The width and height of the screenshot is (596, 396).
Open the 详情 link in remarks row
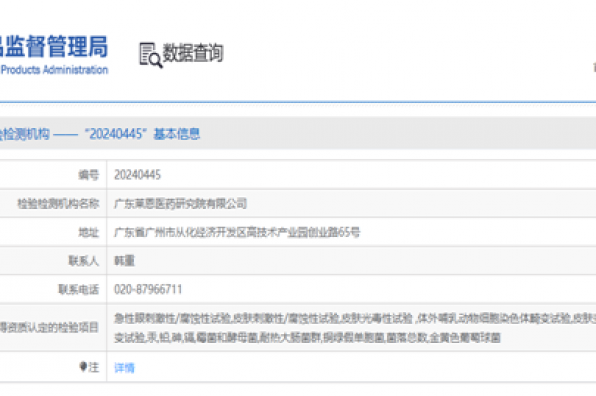[x=124, y=367]
